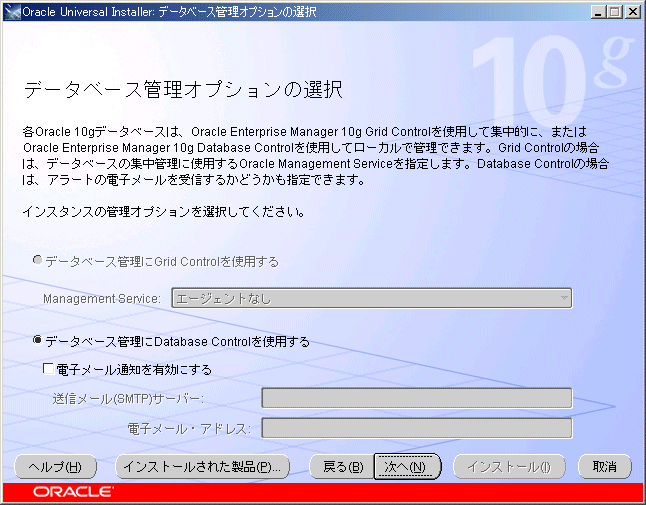
Task: Open インストールされた製品(P)... button
Action: point(202,467)
